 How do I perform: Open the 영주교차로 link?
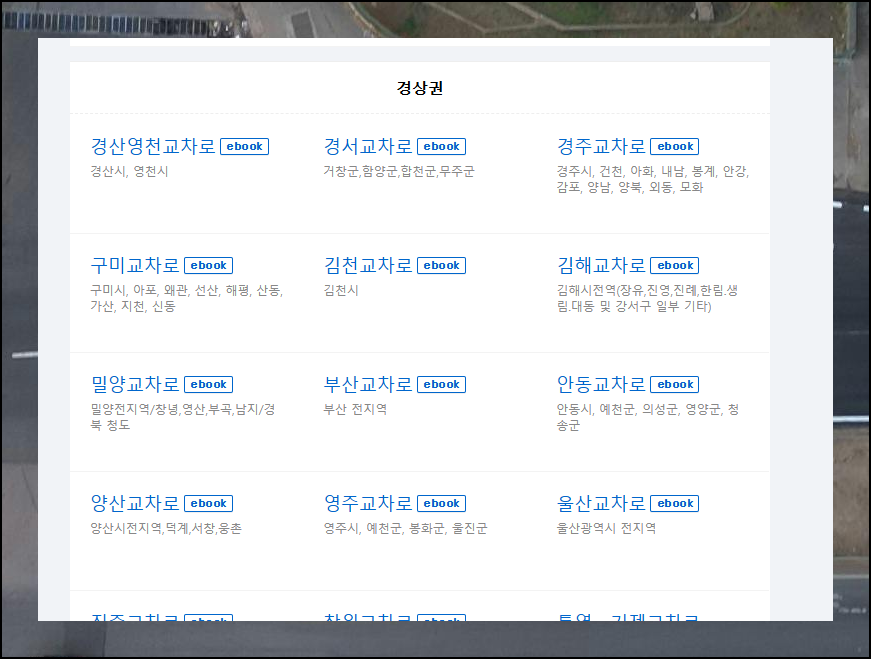coord(368,503)
